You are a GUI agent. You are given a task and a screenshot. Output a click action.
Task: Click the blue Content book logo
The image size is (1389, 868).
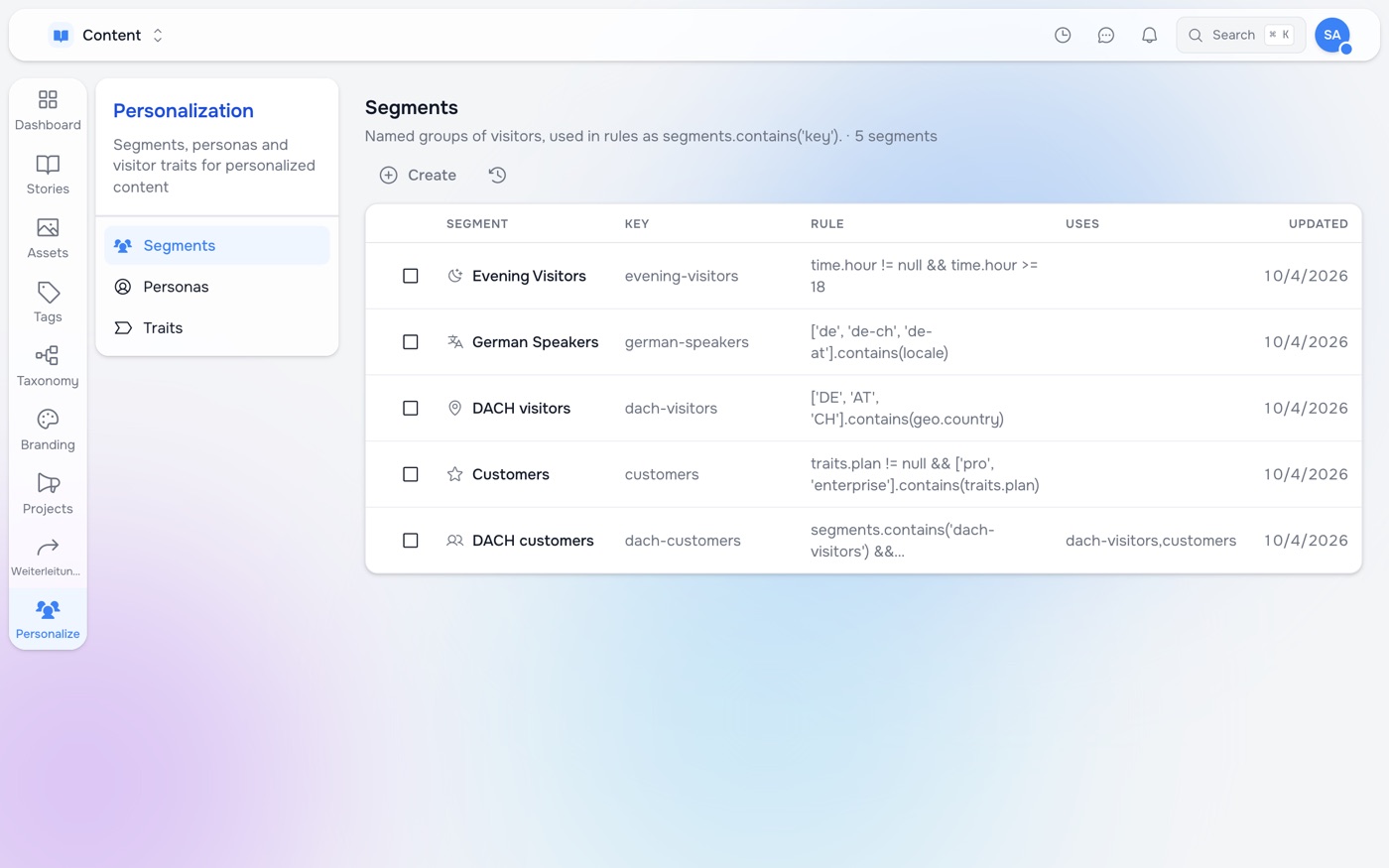click(x=62, y=35)
